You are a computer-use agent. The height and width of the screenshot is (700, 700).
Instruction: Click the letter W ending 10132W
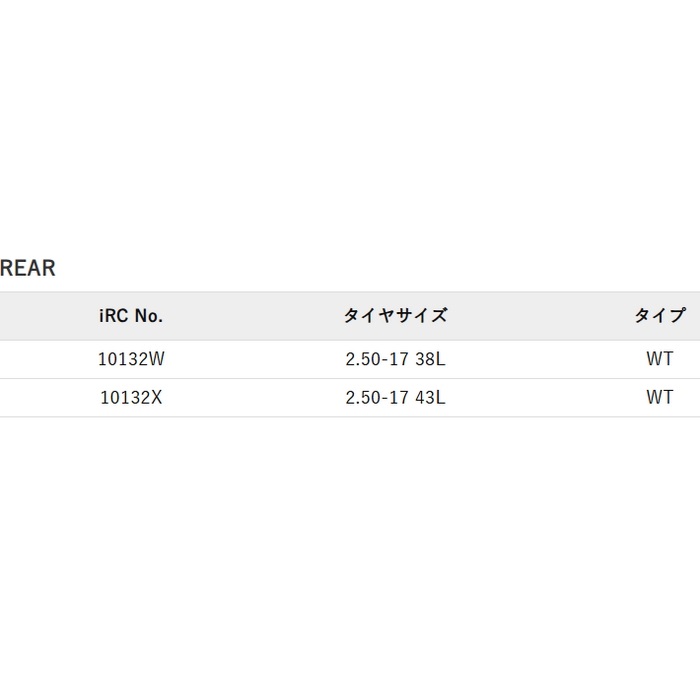(x=156, y=359)
